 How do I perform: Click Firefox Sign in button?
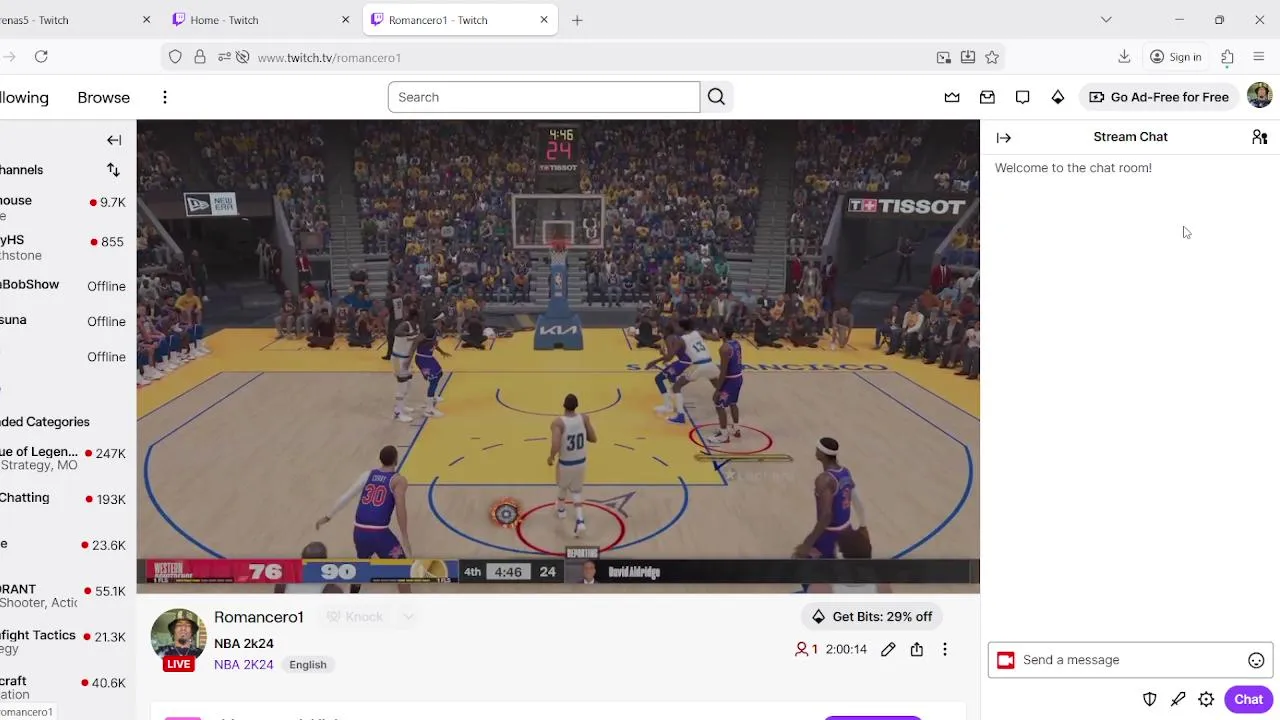click(1175, 57)
